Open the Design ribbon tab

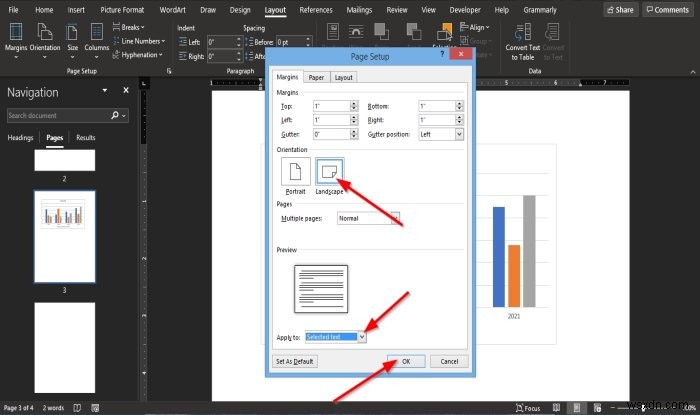tap(240, 10)
